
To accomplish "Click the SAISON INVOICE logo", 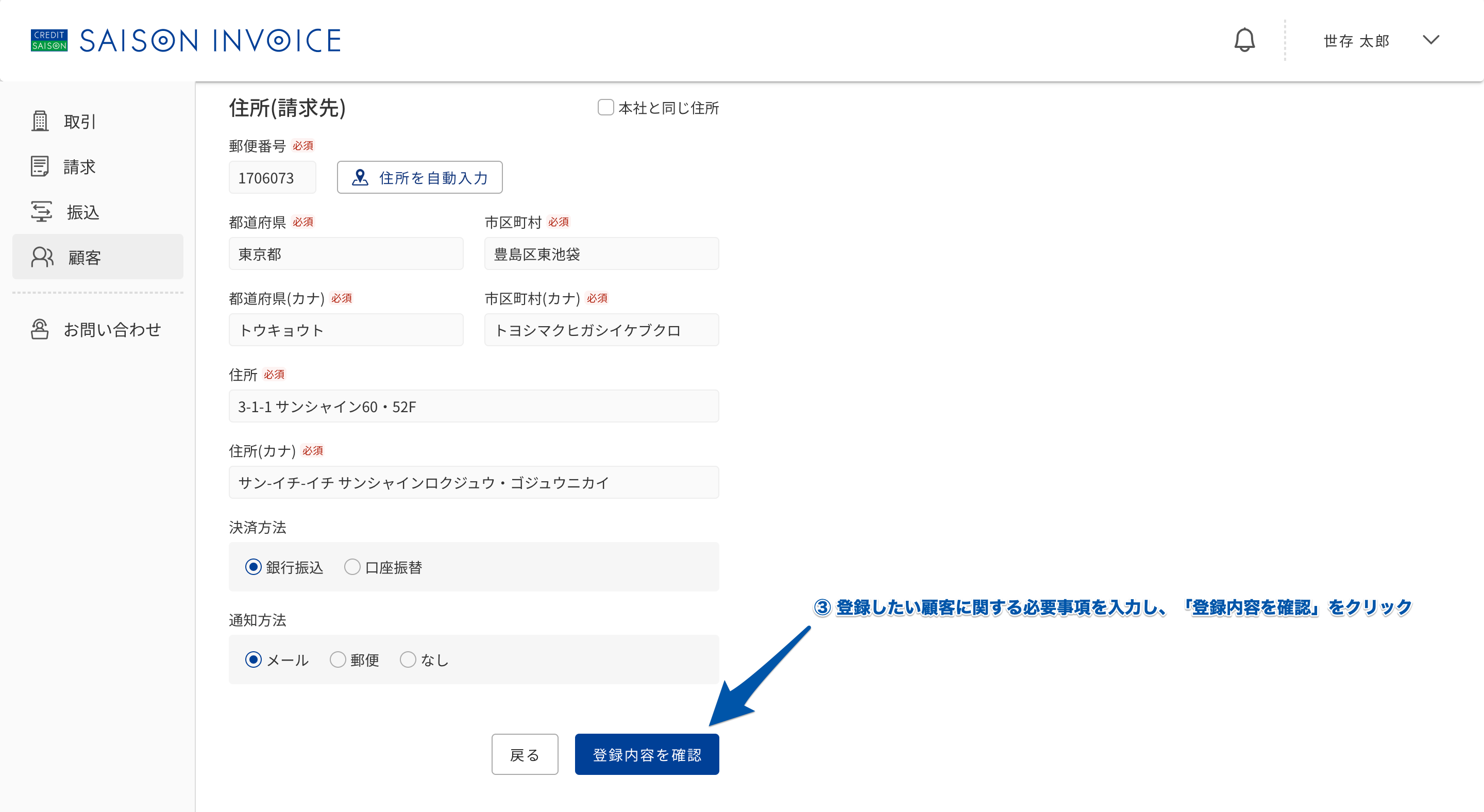I will 185,40.
